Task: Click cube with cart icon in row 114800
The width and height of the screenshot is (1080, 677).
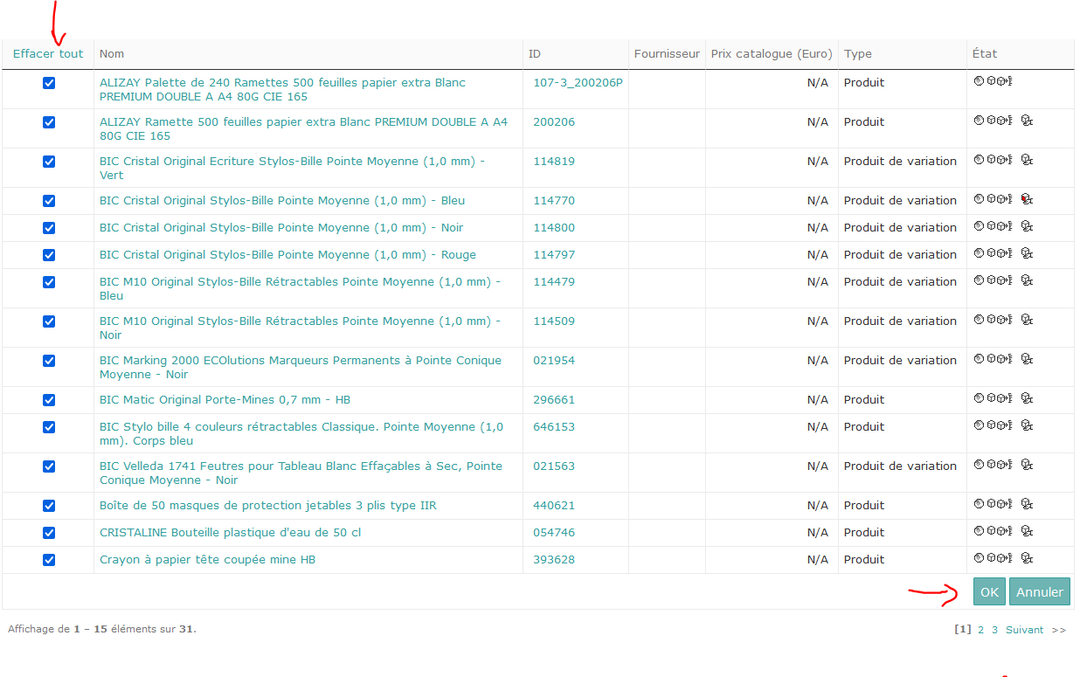Action: coord(1027,226)
